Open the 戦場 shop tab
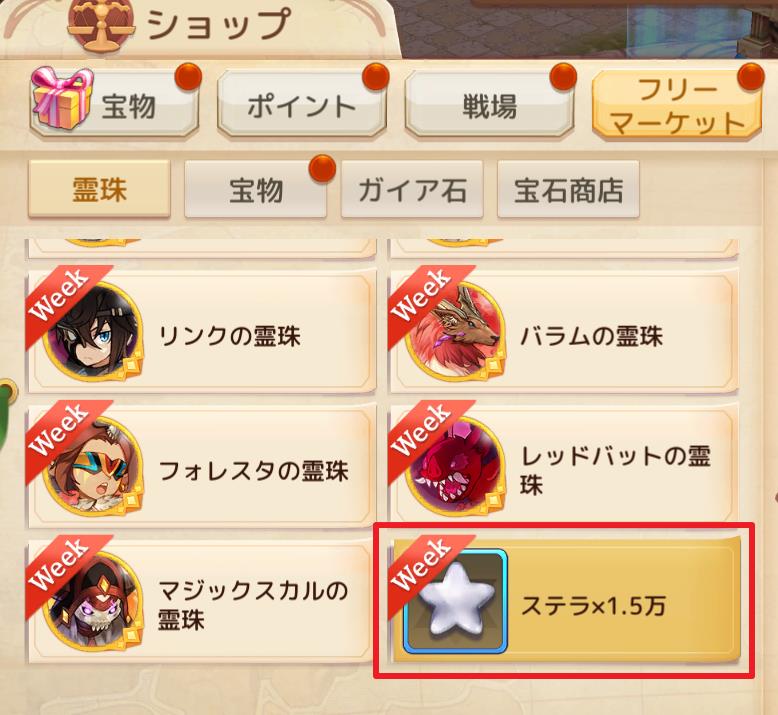The height and width of the screenshot is (715, 778). coord(489,105)
